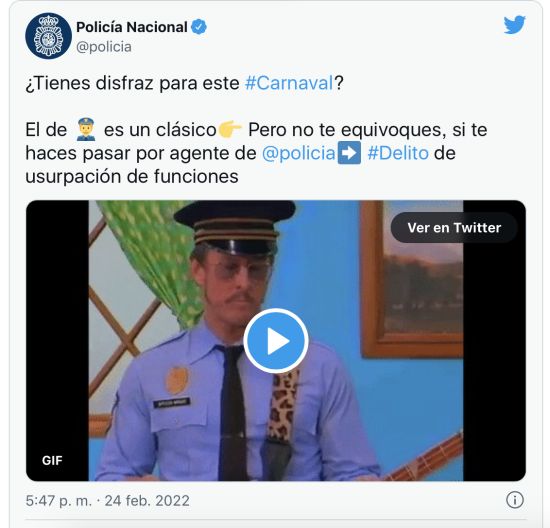The image size is (550, 528).
Task: Click the Policía Nacional profile avatar
Action: 48,36
